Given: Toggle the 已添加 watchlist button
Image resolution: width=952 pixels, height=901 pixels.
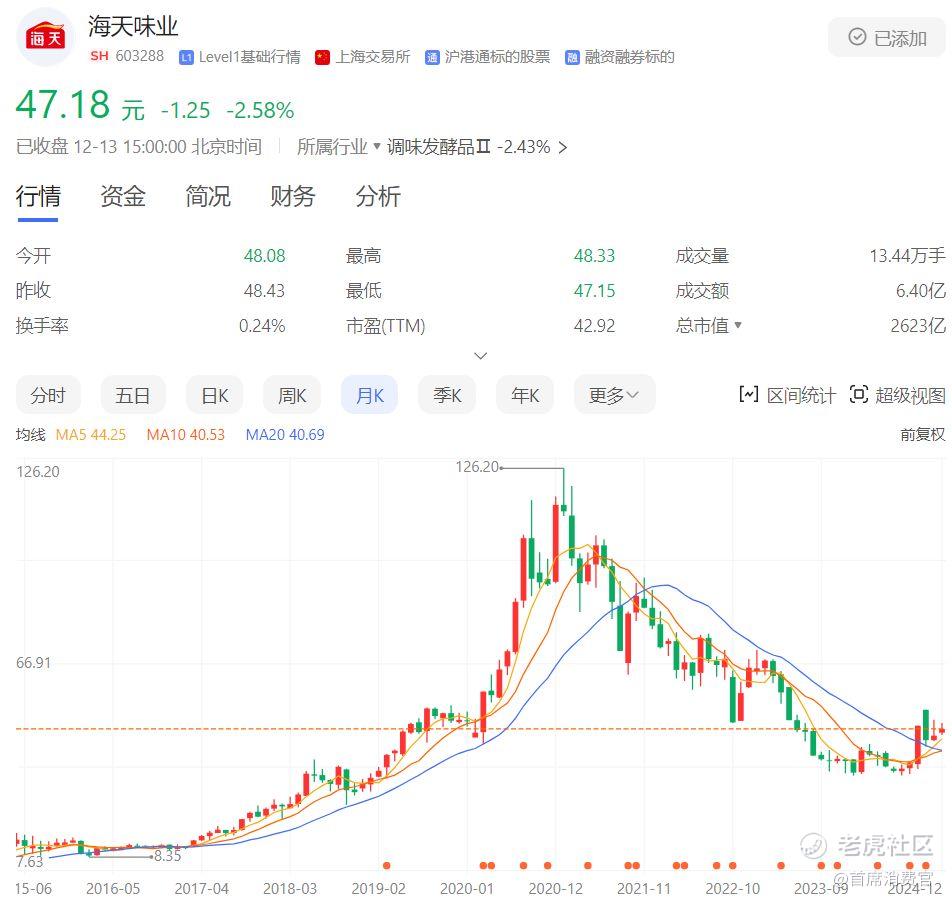Looking at the screenshot, I should click(x=886, y=38).
